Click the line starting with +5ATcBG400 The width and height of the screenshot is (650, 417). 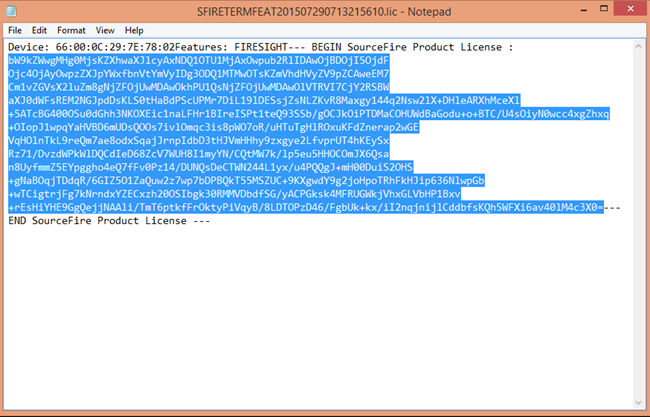point(309,114)
